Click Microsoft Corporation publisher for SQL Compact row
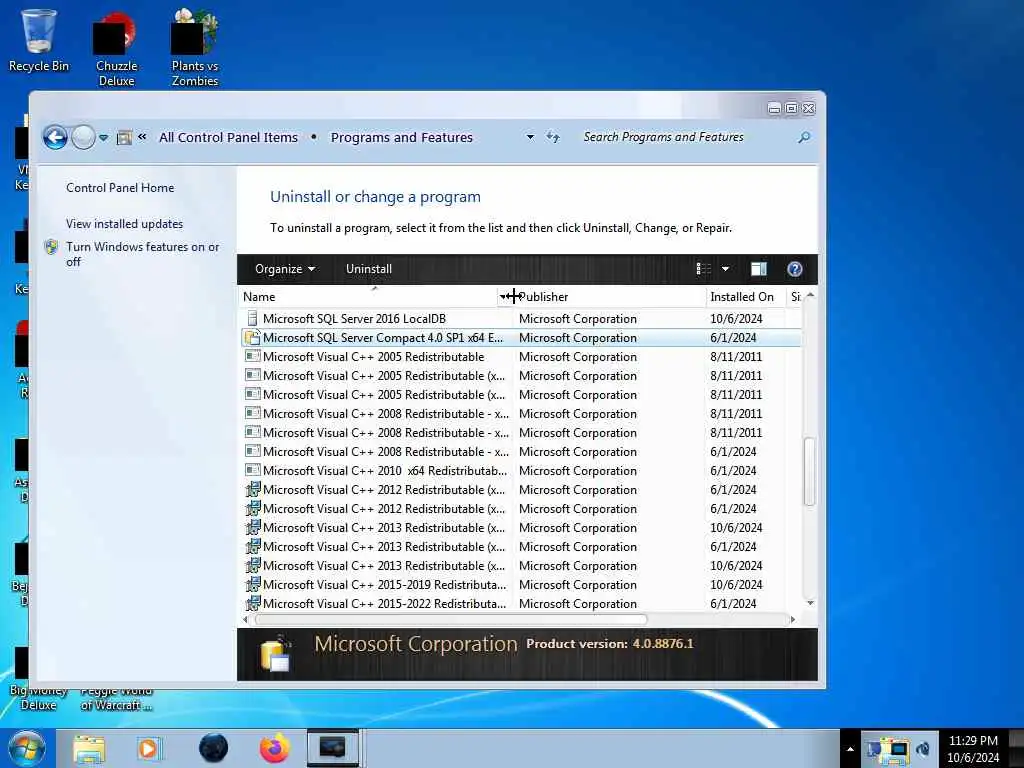Image resolution: width=1024 pixels, height=768 pixels. pos(577,338)
